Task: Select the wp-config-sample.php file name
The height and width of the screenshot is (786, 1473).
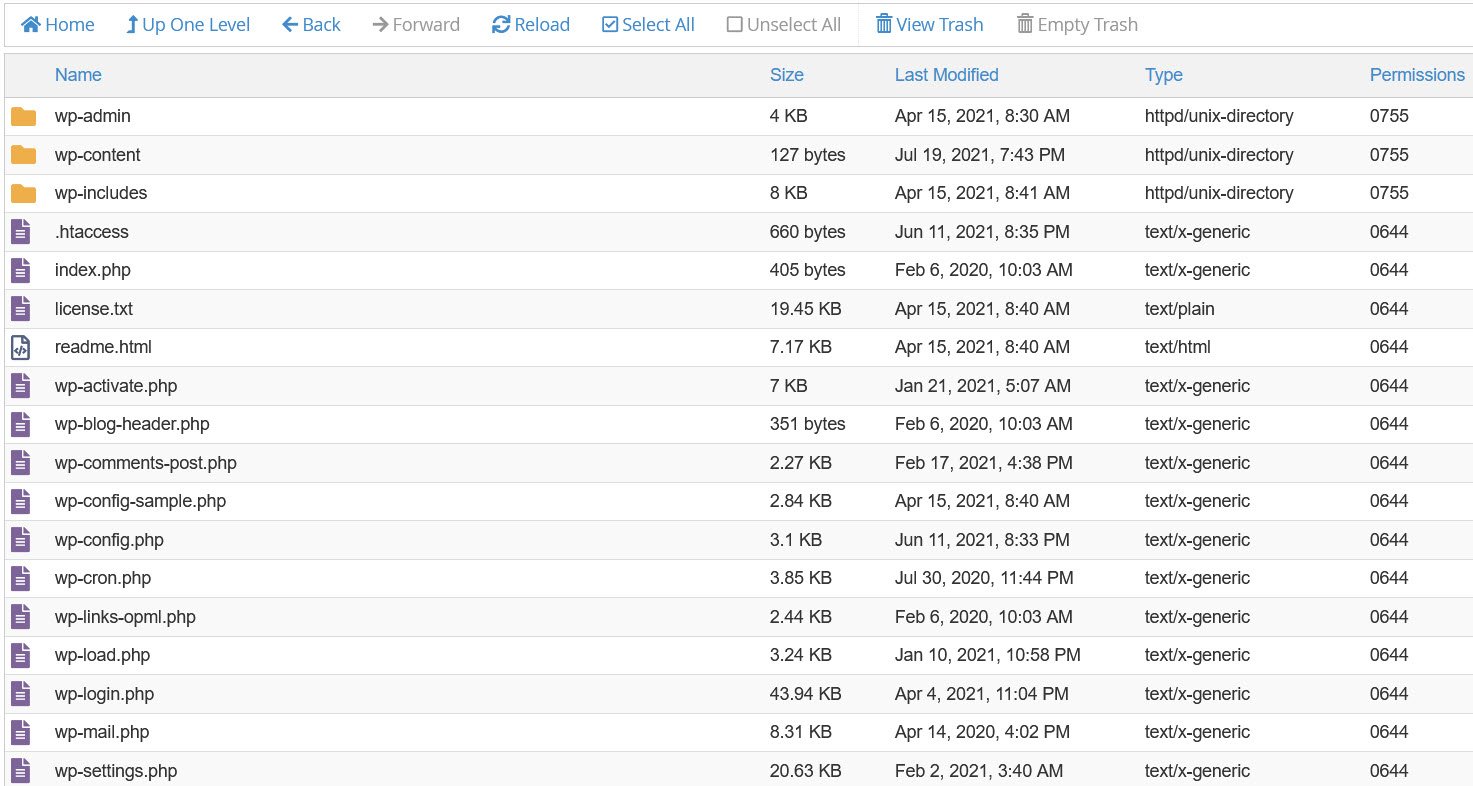Action: tap(141, 501)
